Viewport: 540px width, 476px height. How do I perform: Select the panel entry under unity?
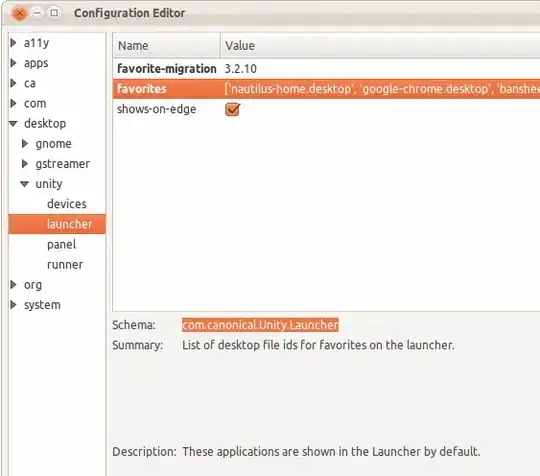[x=61, y=245]
